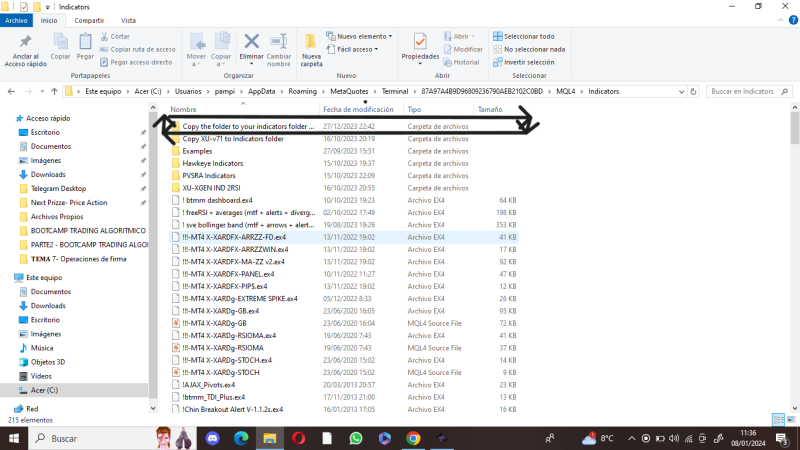Click the Cortar scissors option
Viewport: 800px width, 450px height.
point(115,36)
